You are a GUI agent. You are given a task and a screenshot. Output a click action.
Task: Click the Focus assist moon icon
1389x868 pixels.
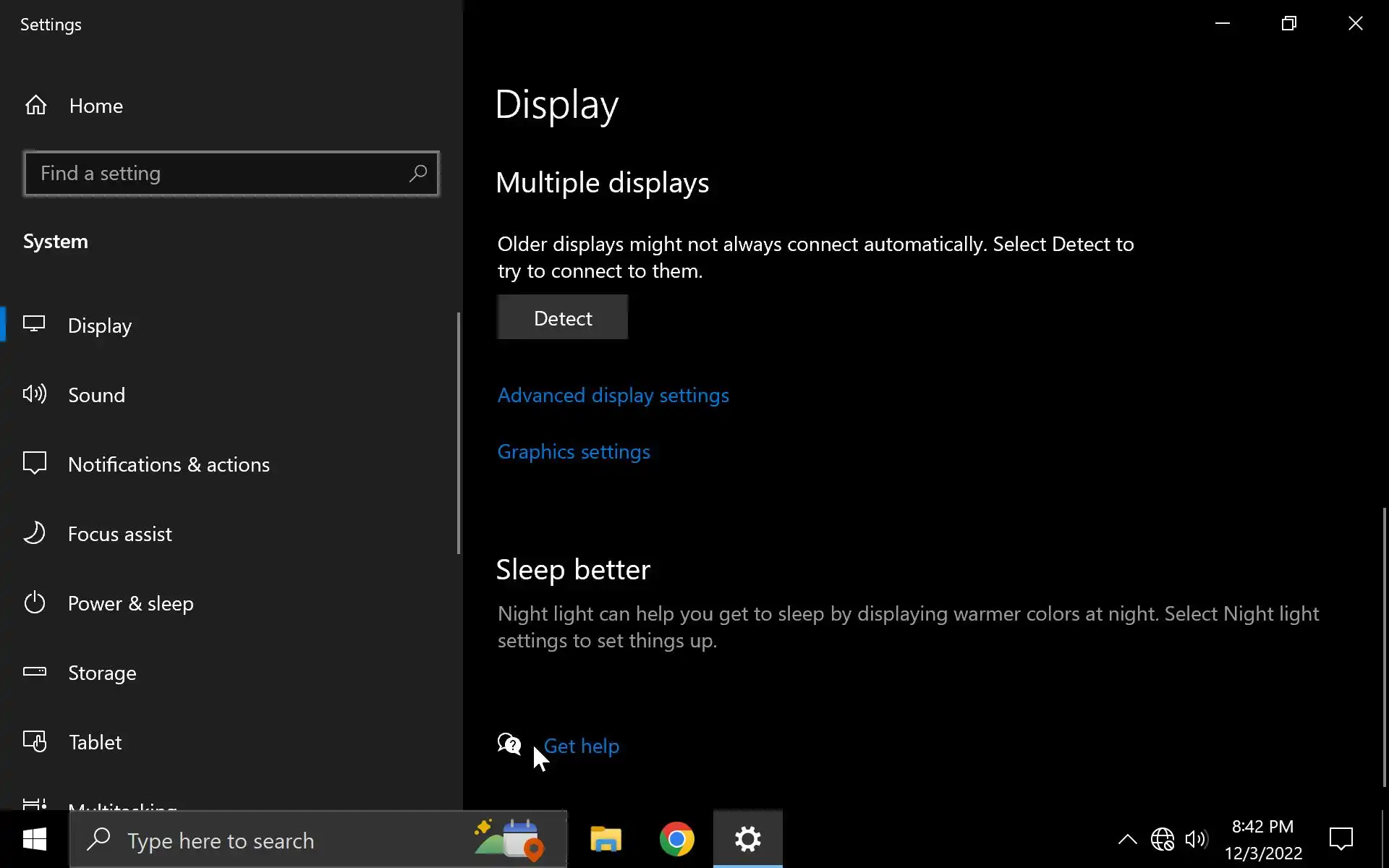[34, 533]
